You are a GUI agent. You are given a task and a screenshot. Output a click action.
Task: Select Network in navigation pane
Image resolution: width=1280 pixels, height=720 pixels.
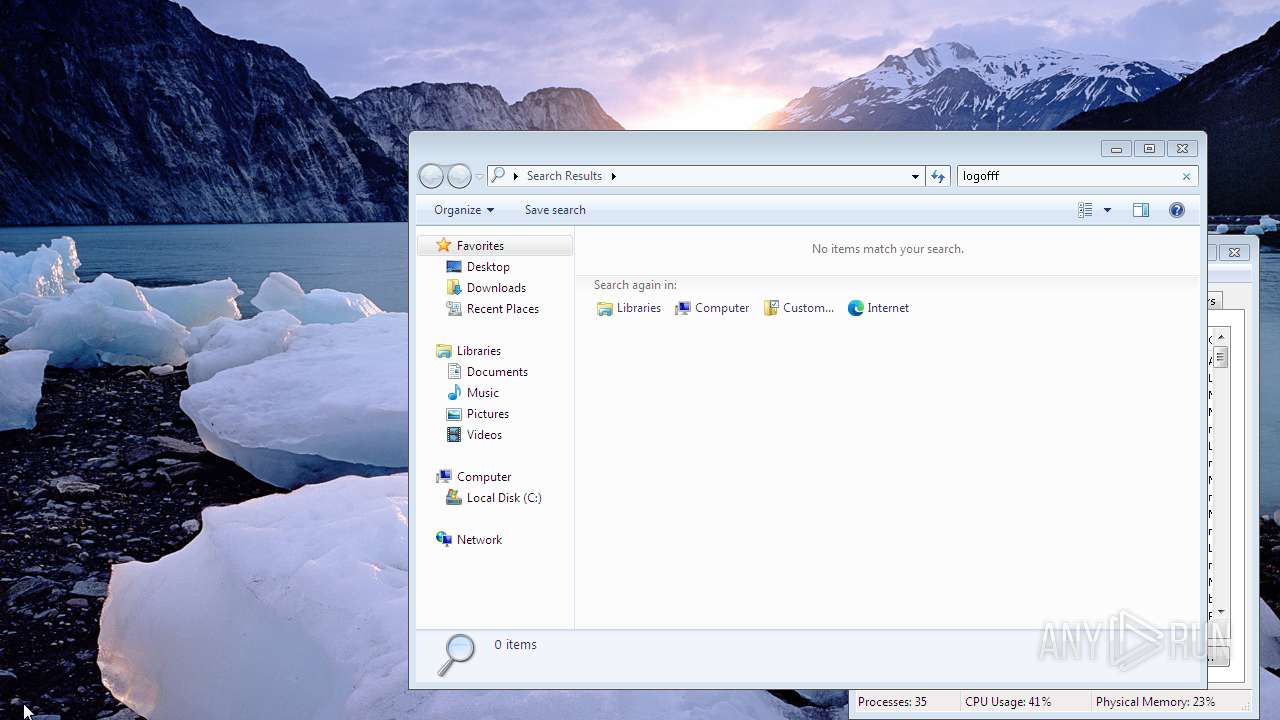[479, 540]
